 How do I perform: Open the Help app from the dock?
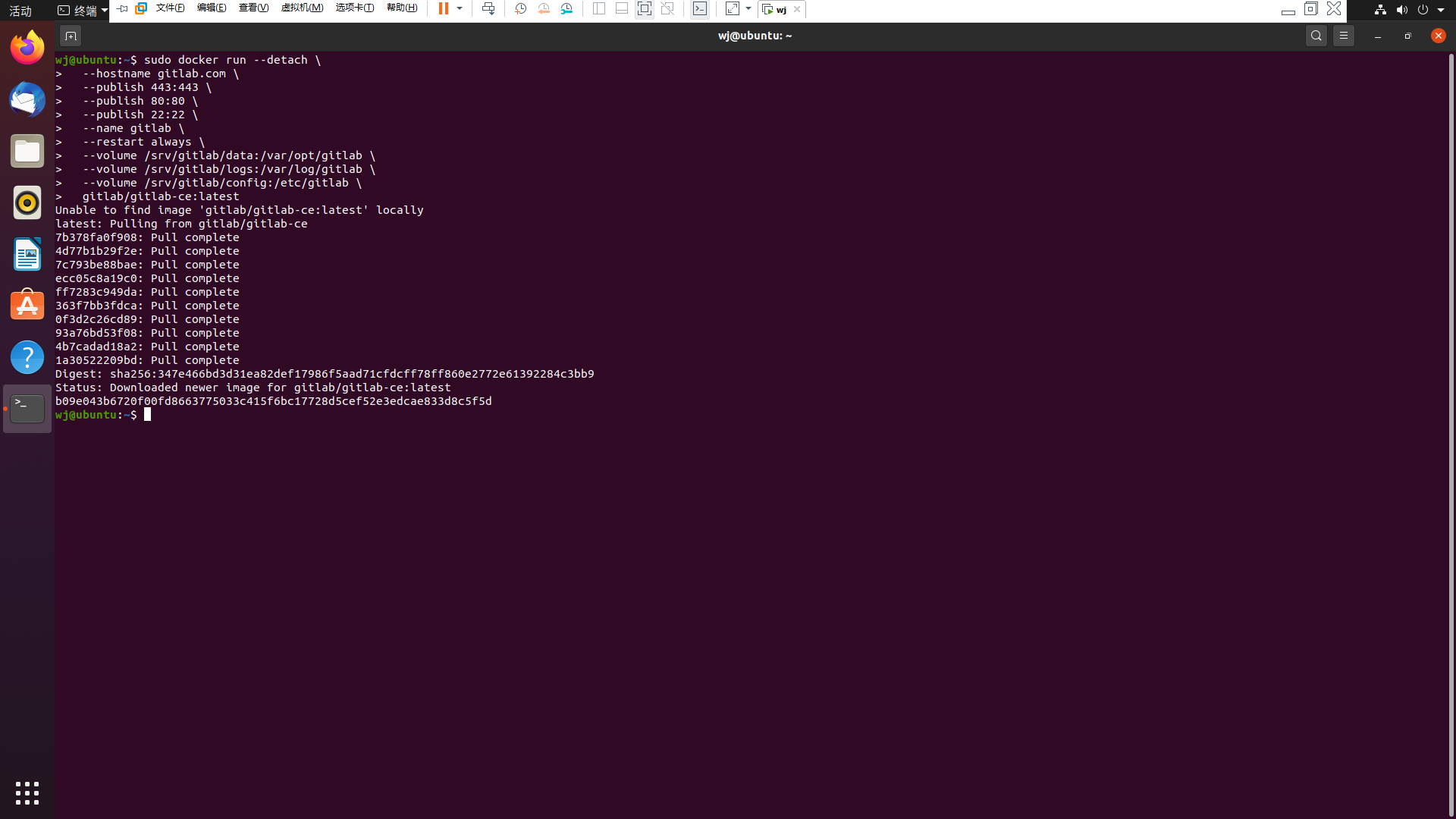(x=27, y=357)
